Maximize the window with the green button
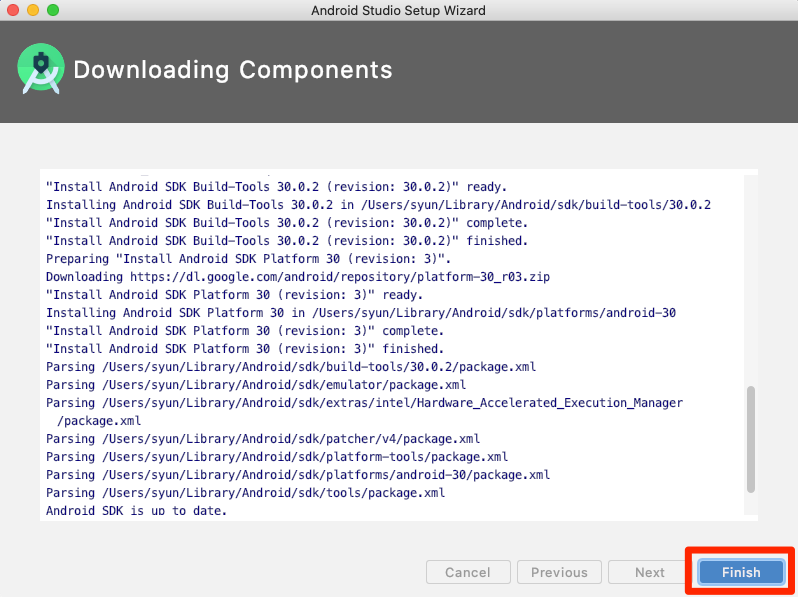The image size is (798, 597). click(53, 10)
